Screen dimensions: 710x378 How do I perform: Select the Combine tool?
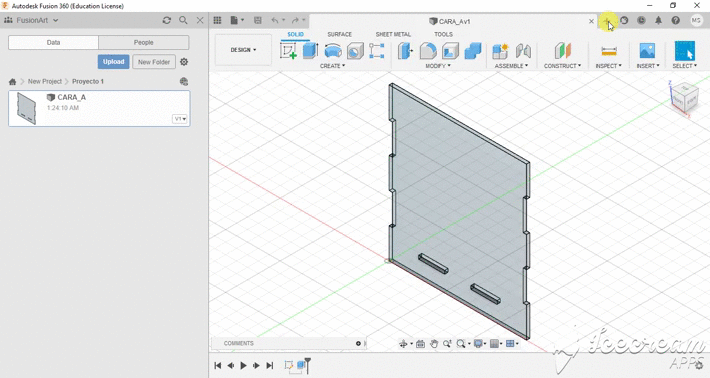[x=473, y=51]
